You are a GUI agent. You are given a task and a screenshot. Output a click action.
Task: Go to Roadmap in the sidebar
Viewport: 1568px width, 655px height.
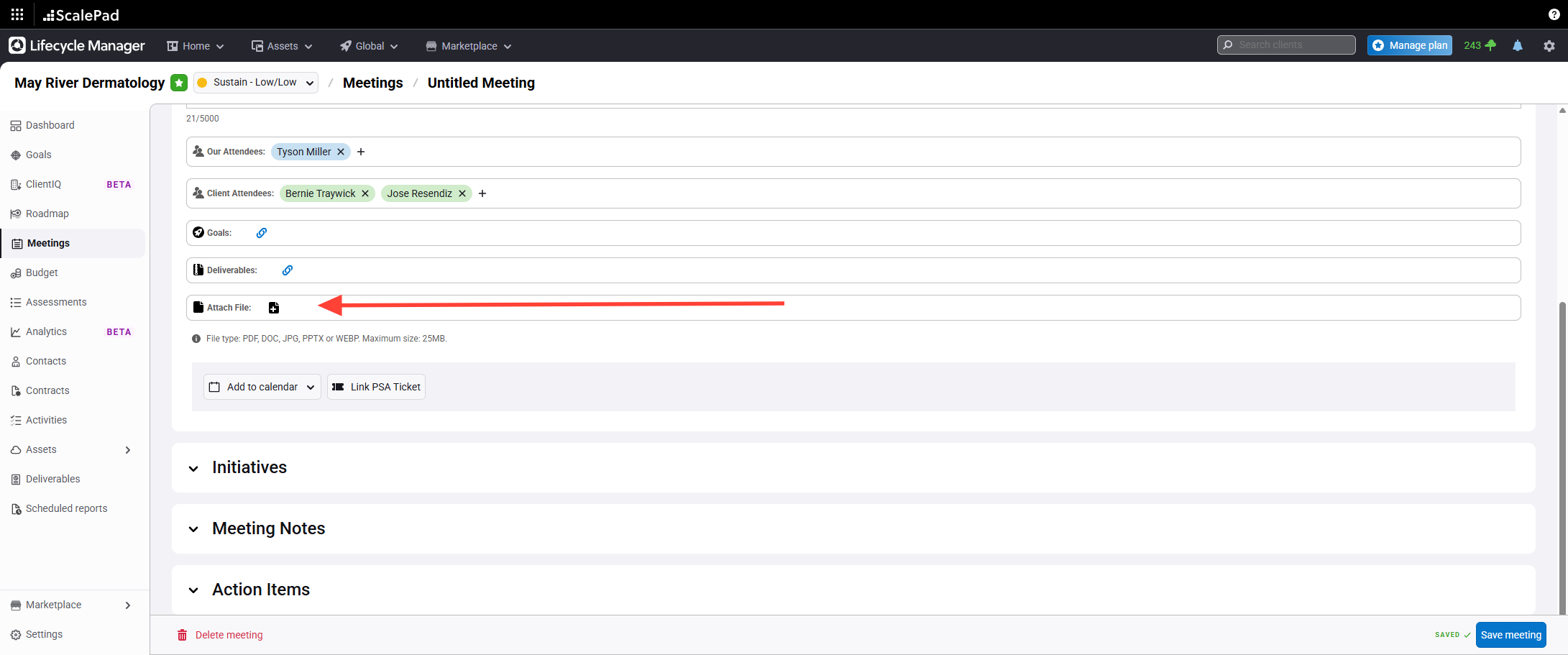tap(47, 214)
